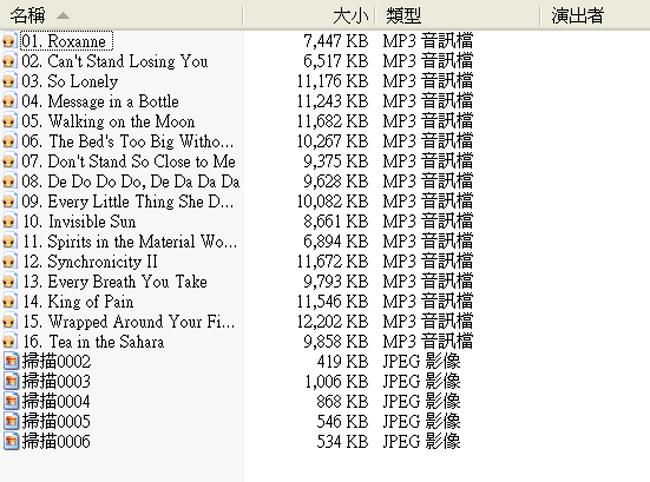Select file name 02. Can't Stand Losing You
The image size is (650, 482).
(115, 61)
